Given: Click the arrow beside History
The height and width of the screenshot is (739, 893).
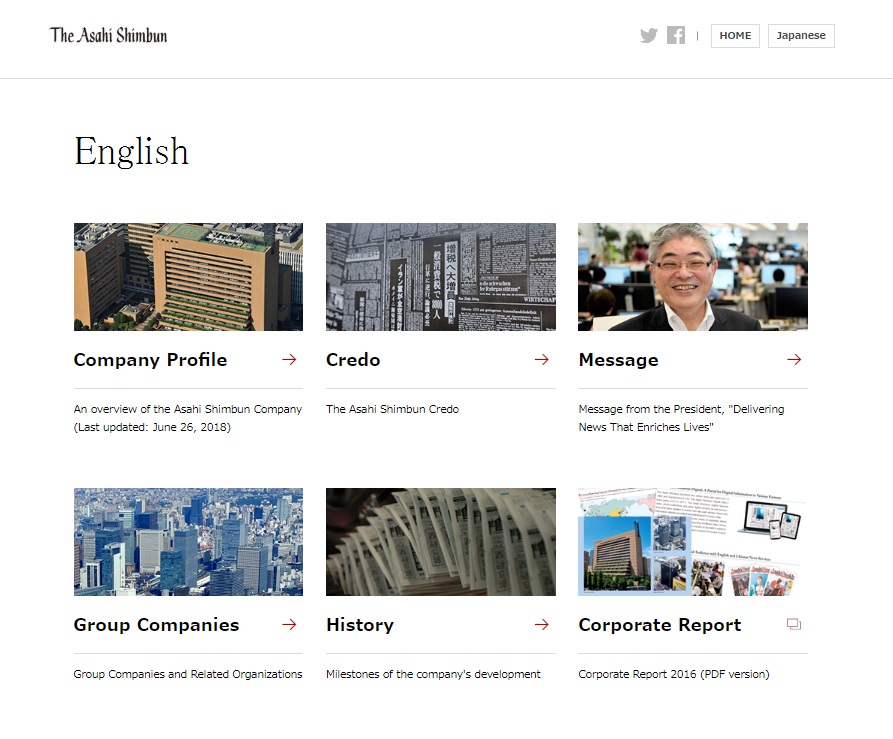Looking at the screenshot, I should point(541,625).
